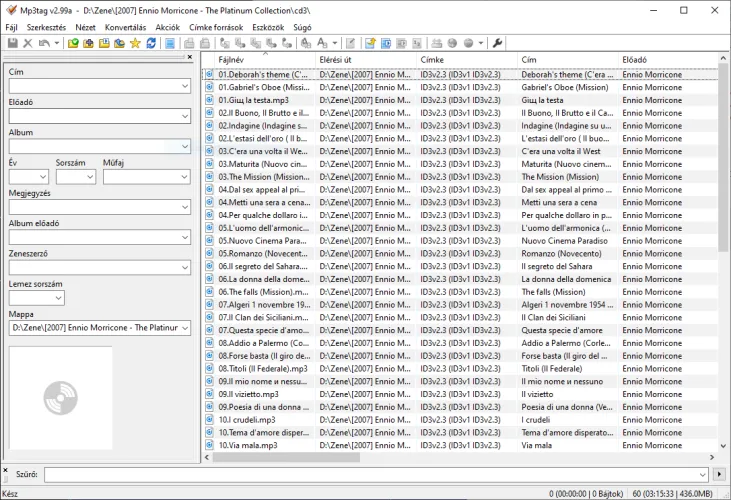Expand the Mappa folder path dropdown
The width and height of the screenshot is (731, 500).
[184, 328]
